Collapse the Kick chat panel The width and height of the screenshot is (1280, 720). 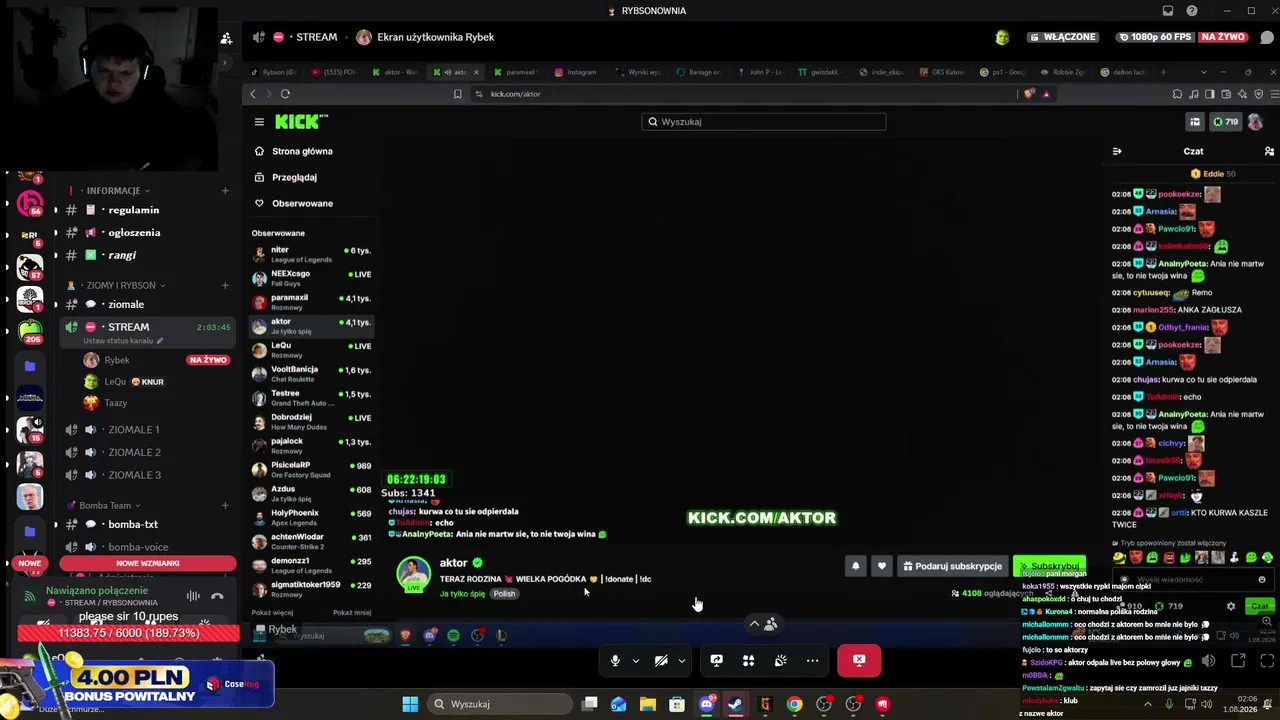[1117, 151]
